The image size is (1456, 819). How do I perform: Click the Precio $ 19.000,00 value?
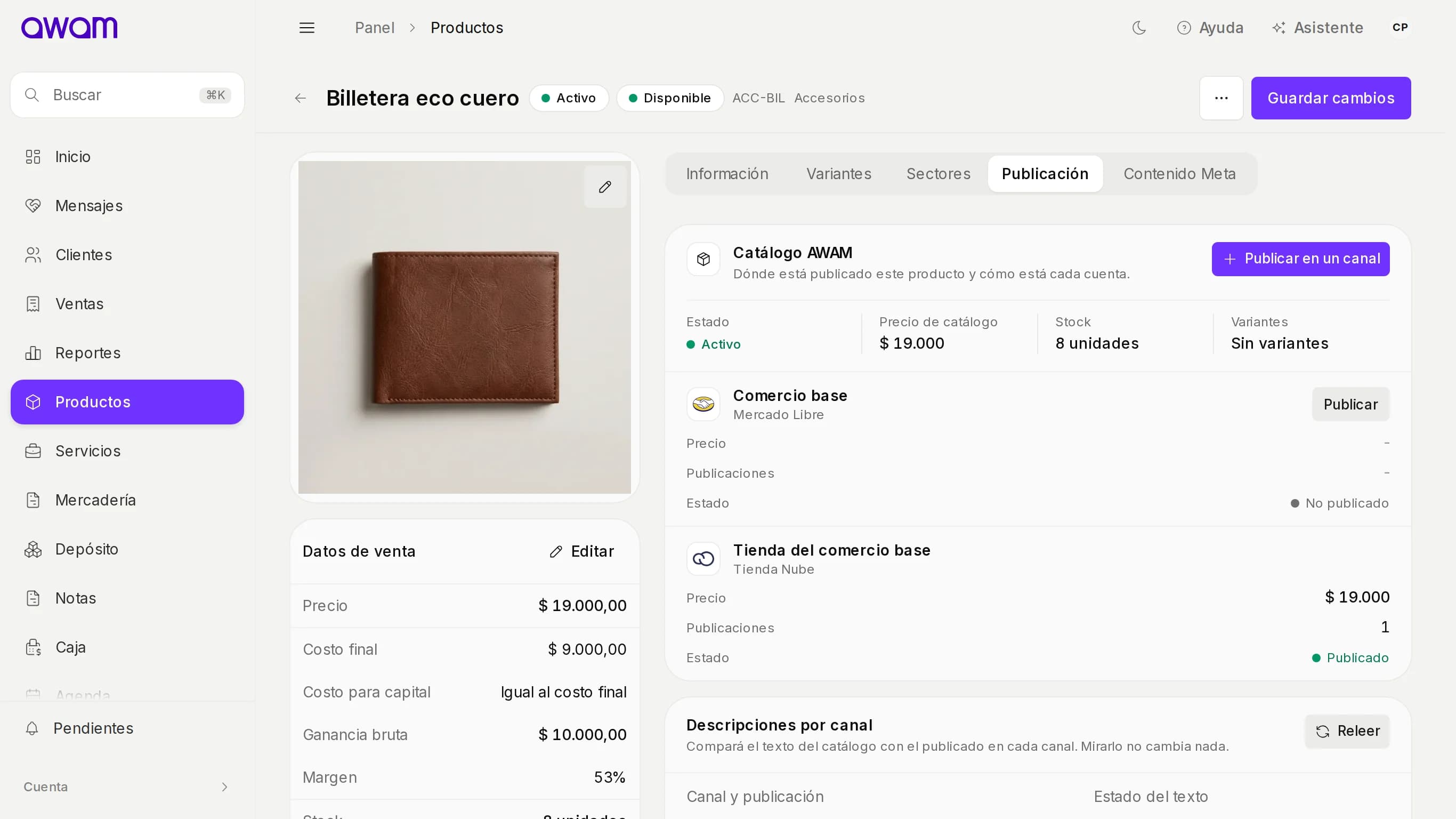(x=581, y=606)
